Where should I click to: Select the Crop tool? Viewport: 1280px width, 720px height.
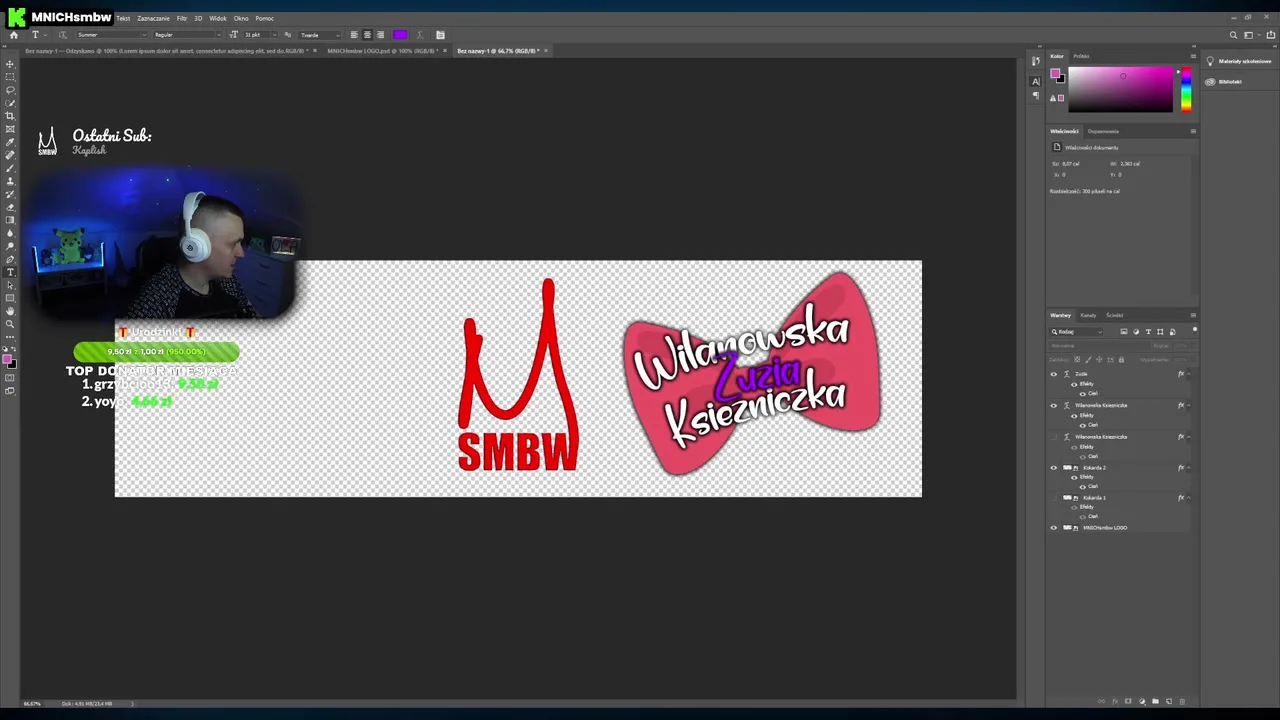pos(10,116)
